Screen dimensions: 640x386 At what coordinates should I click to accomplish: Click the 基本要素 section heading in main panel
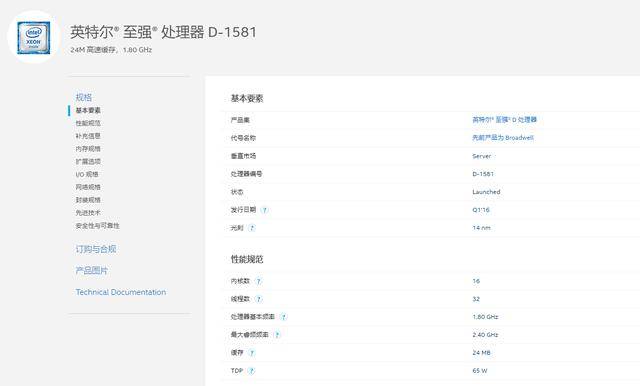247,98
